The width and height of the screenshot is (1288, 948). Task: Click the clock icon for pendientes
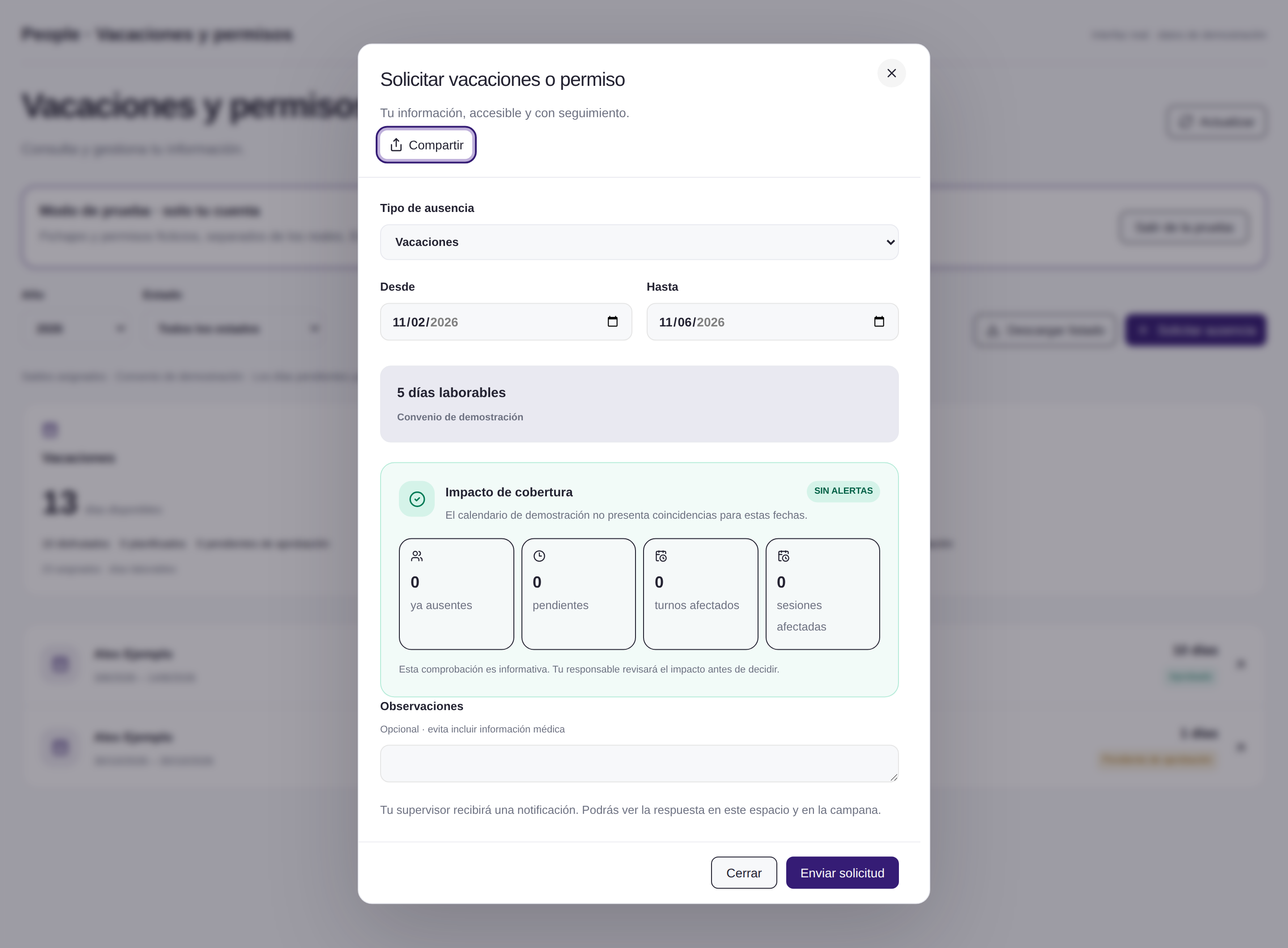coord(539,556)
